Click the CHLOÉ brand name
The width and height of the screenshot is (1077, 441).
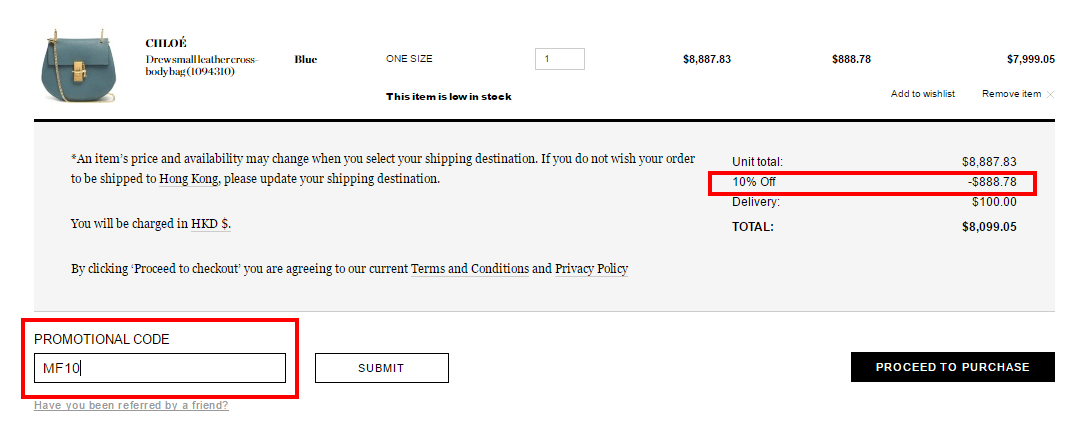point(166,43)
